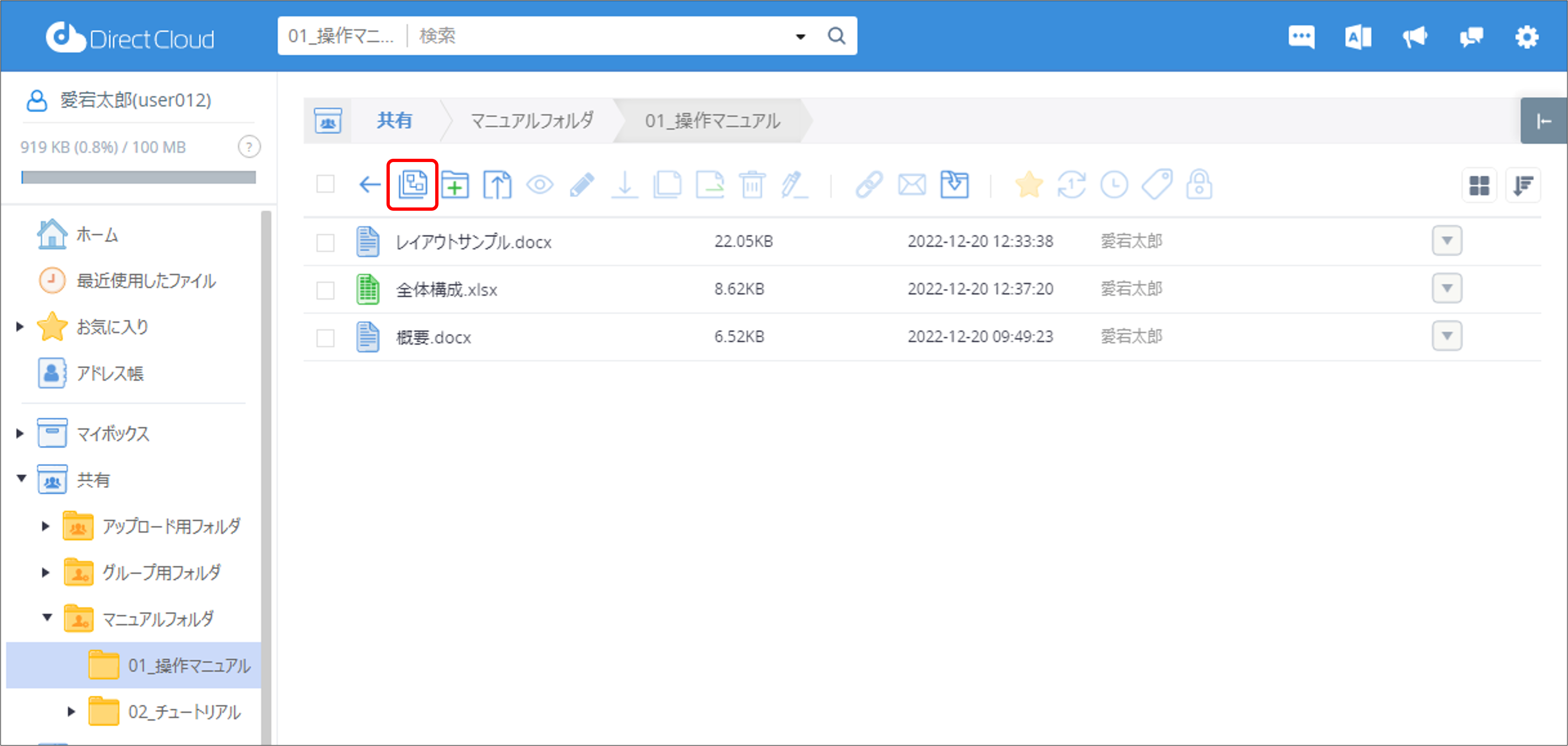The width and height of the screenshot is (1568, 746).
Task: Click the settings gear in the header
Action: 1527,37
